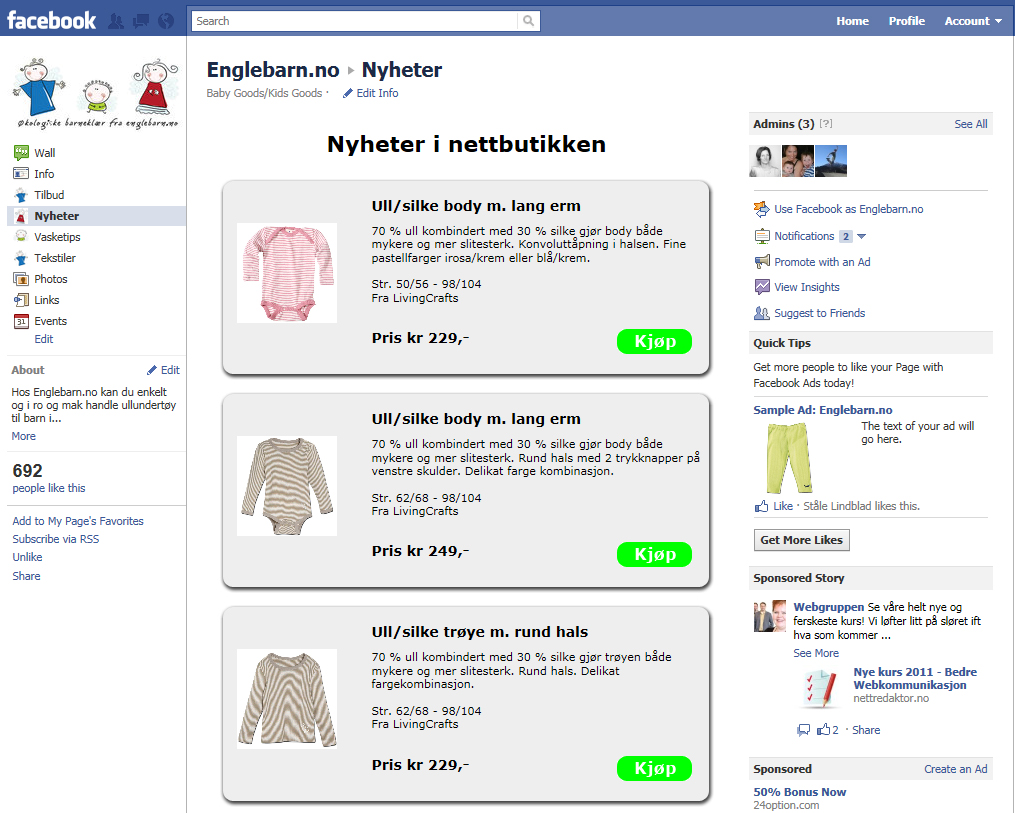
Task: Open See All admins link
Action: [970, 124]
